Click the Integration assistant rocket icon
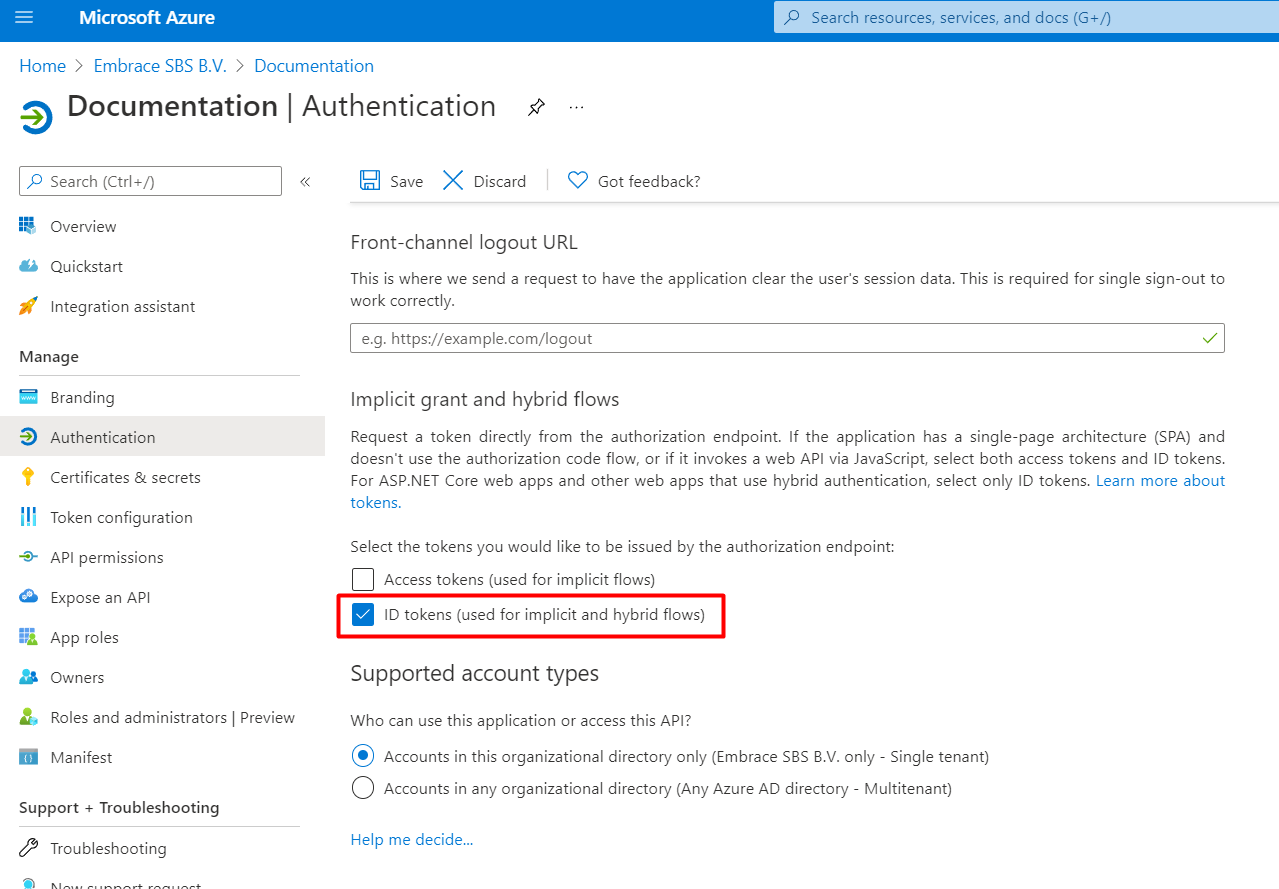 pyautogui.click(x=29, y=306)
